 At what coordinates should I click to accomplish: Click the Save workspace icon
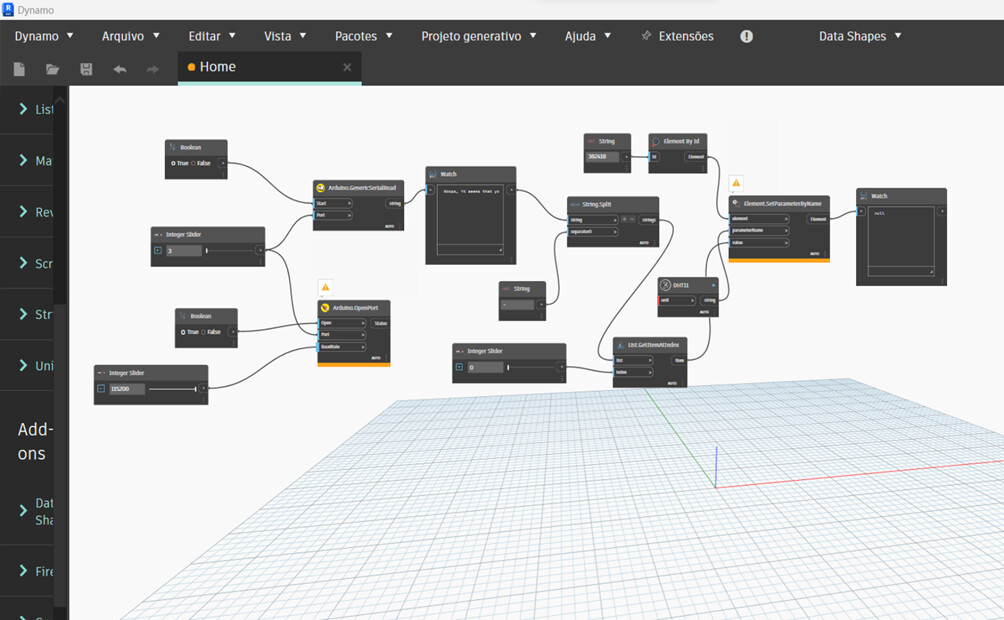point(86,69)
